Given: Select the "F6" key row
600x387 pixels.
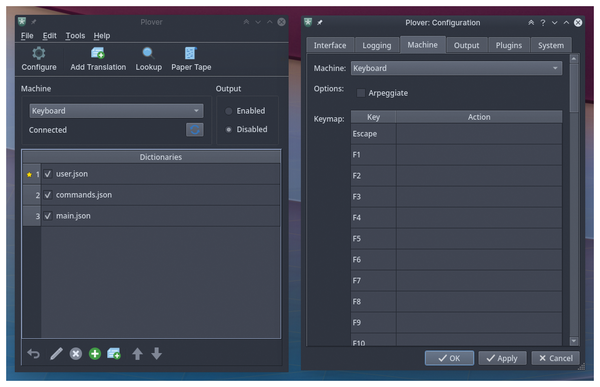Looking at the screenshot, I should coord(457,260).
